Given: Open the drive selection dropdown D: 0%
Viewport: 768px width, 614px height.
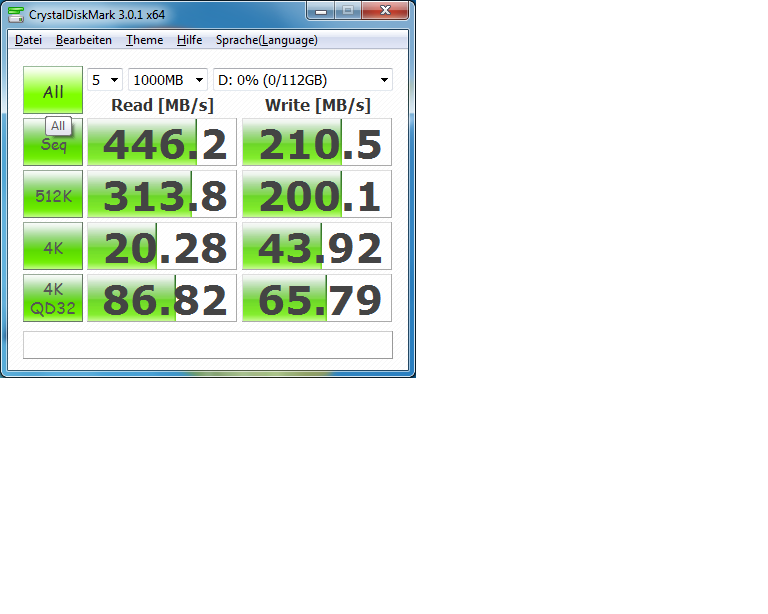Looking at the screenshot, I should click(303, 79).
